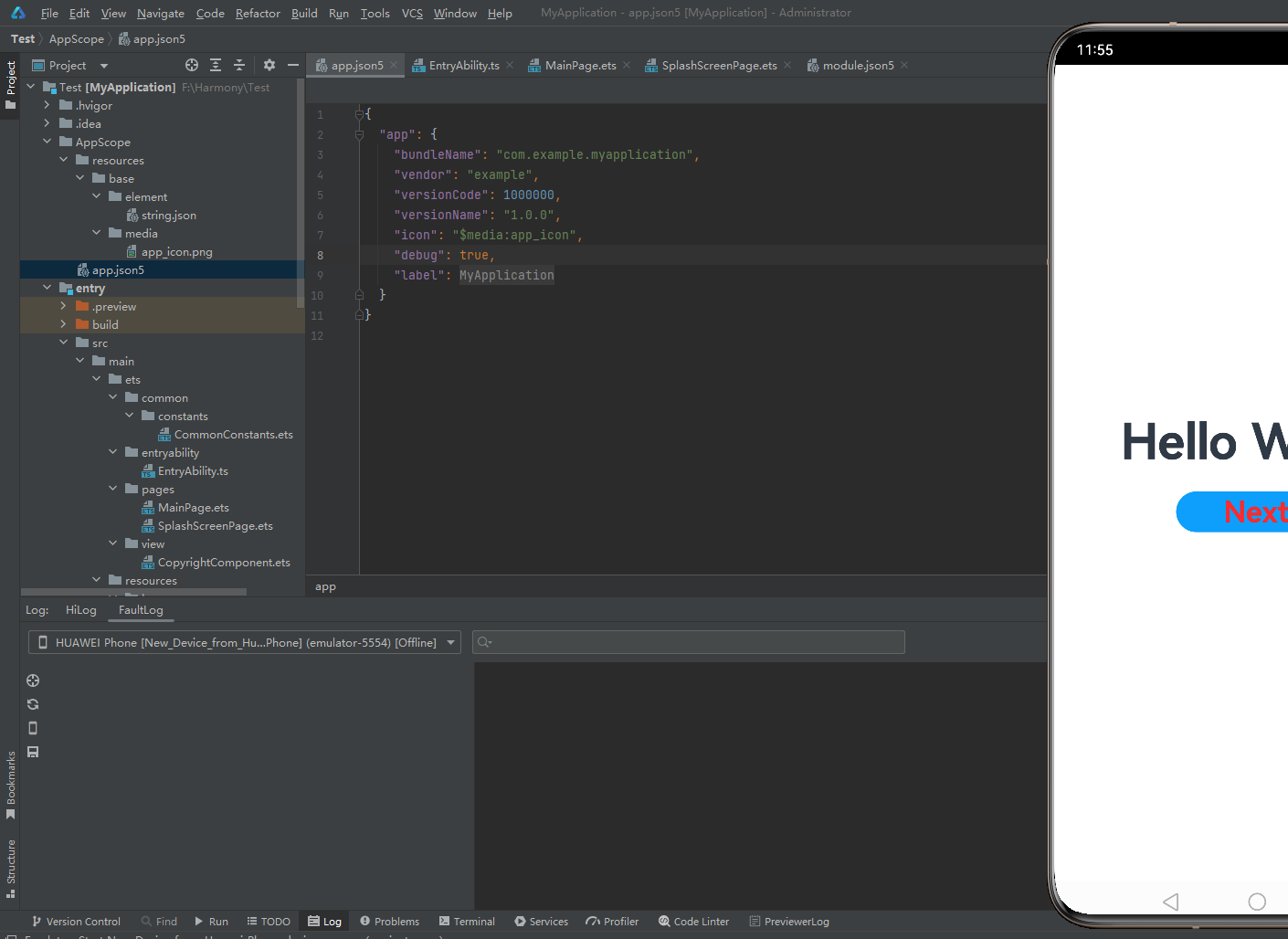Click the Project tree horizontal scrollbar
The image size is (1288, 939).
pyautogui.click(x=133, y=592)
